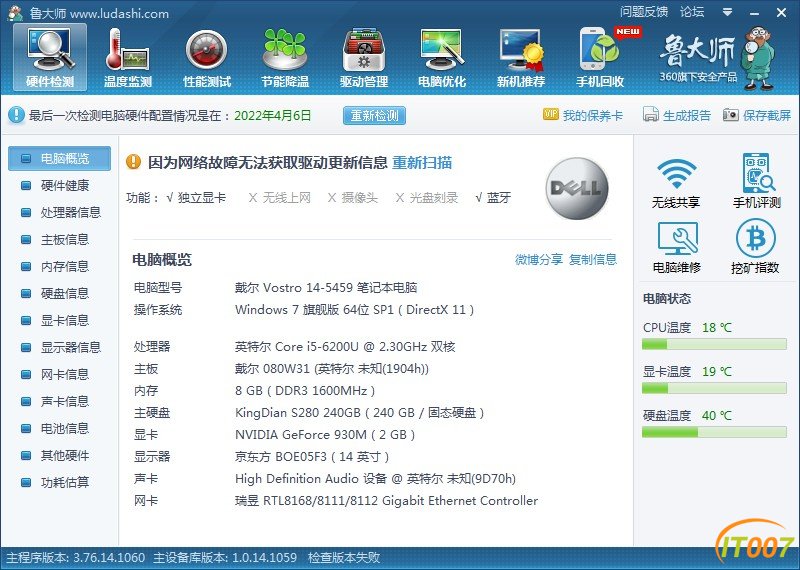The image size is (800, 570).
Task: Click High Definition Audio sound card value
Action: (376, 479)
